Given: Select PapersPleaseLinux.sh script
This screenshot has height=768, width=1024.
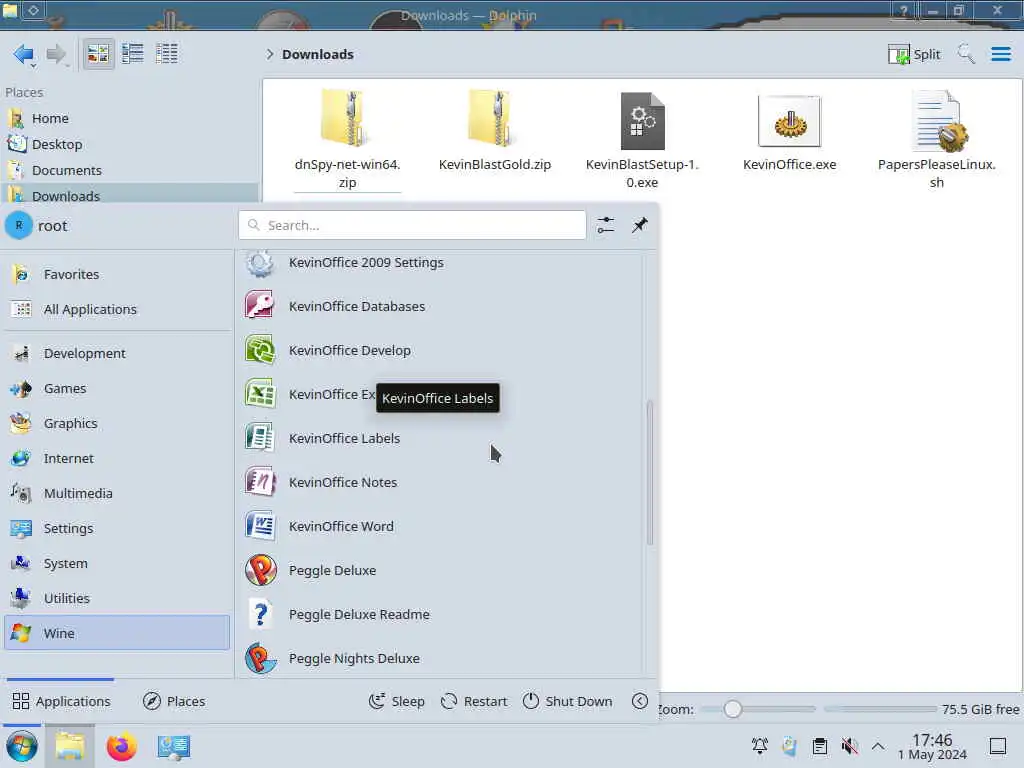Looking at the screenshot, I should click(x=936, y=138).
